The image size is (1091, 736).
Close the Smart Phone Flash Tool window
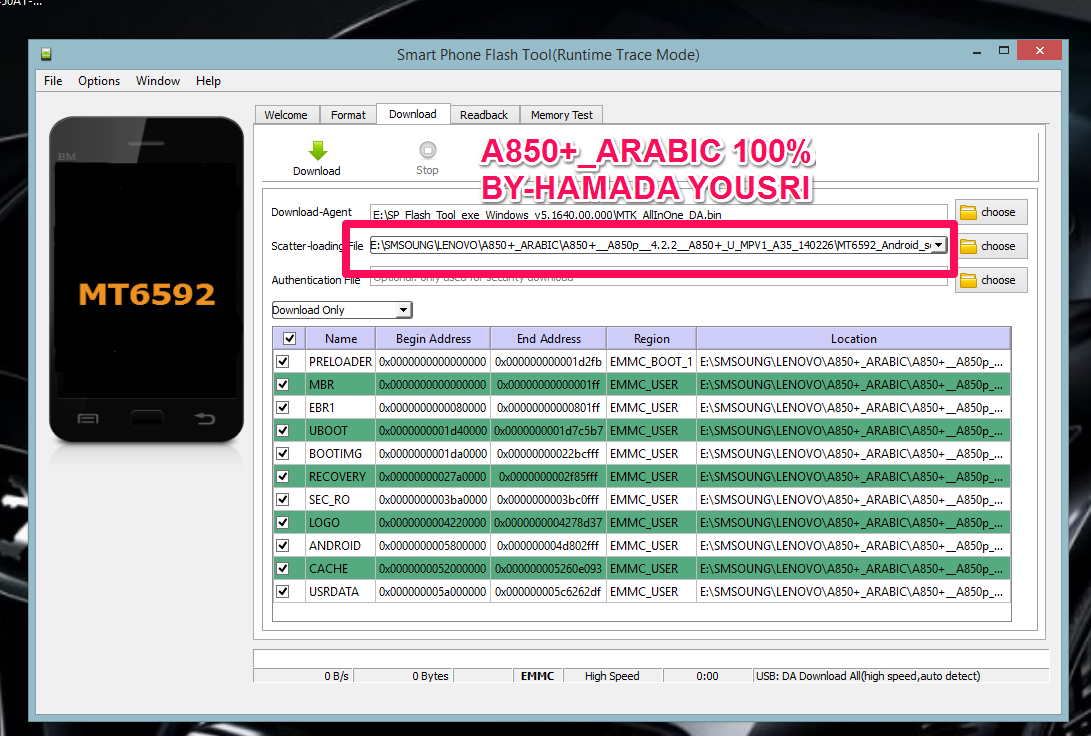pos(1040,51)
